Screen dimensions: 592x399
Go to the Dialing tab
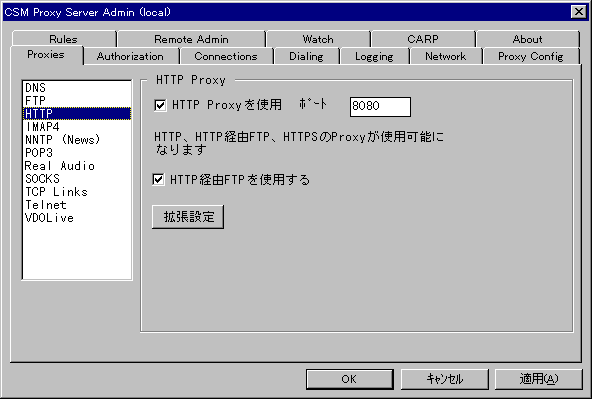point(306,56)
